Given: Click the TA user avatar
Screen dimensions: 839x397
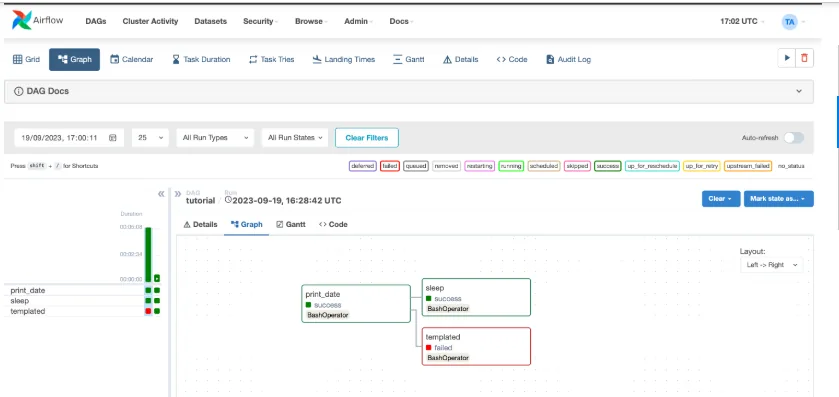Looking at the screenshot, I should pos(789,21).
